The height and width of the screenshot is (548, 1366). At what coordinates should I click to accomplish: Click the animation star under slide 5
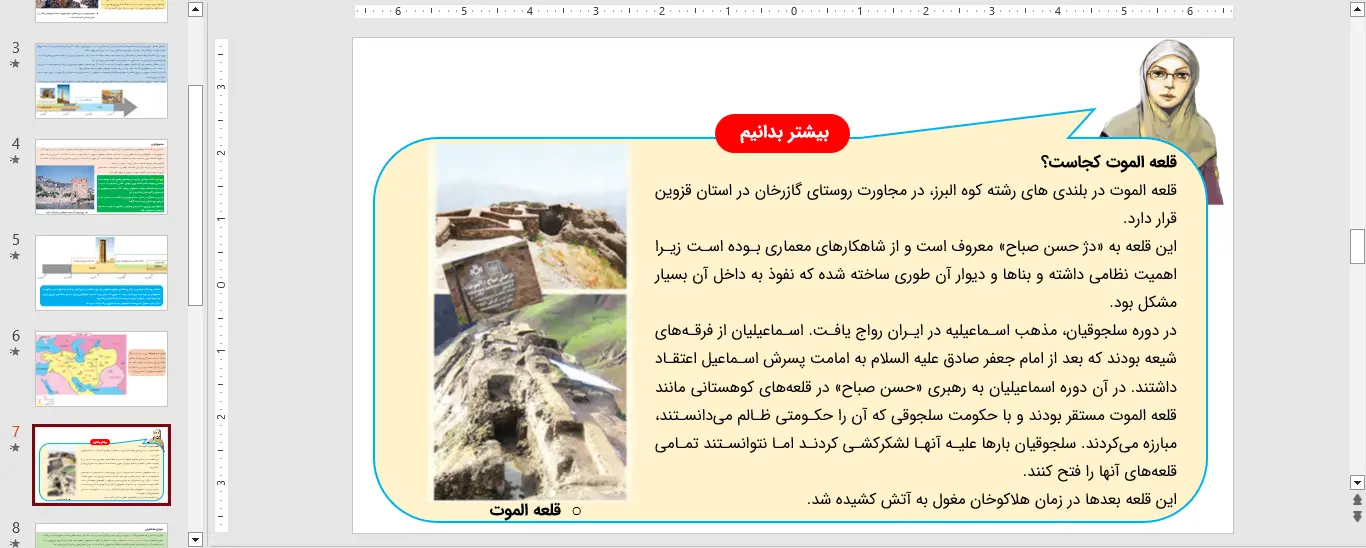click(15, 256)
